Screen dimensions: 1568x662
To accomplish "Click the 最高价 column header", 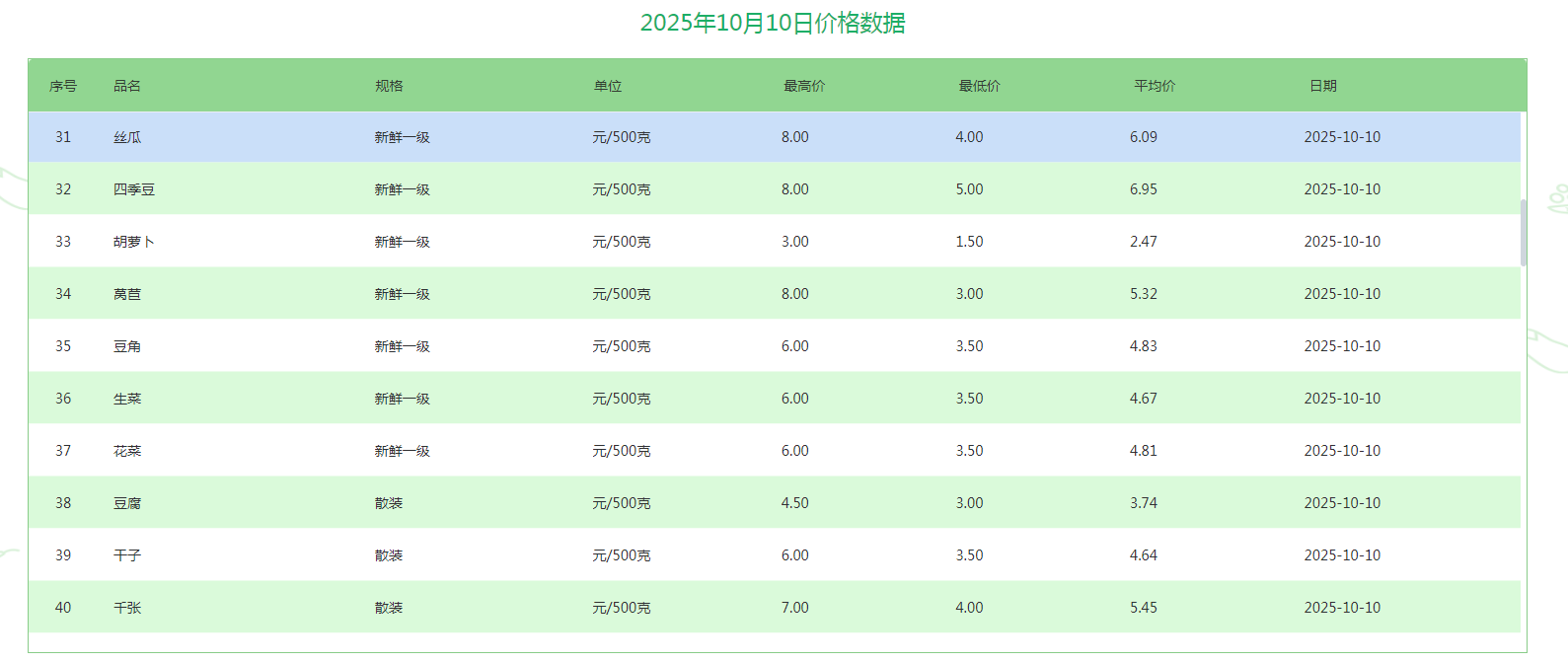I will (x=803, y=86).
